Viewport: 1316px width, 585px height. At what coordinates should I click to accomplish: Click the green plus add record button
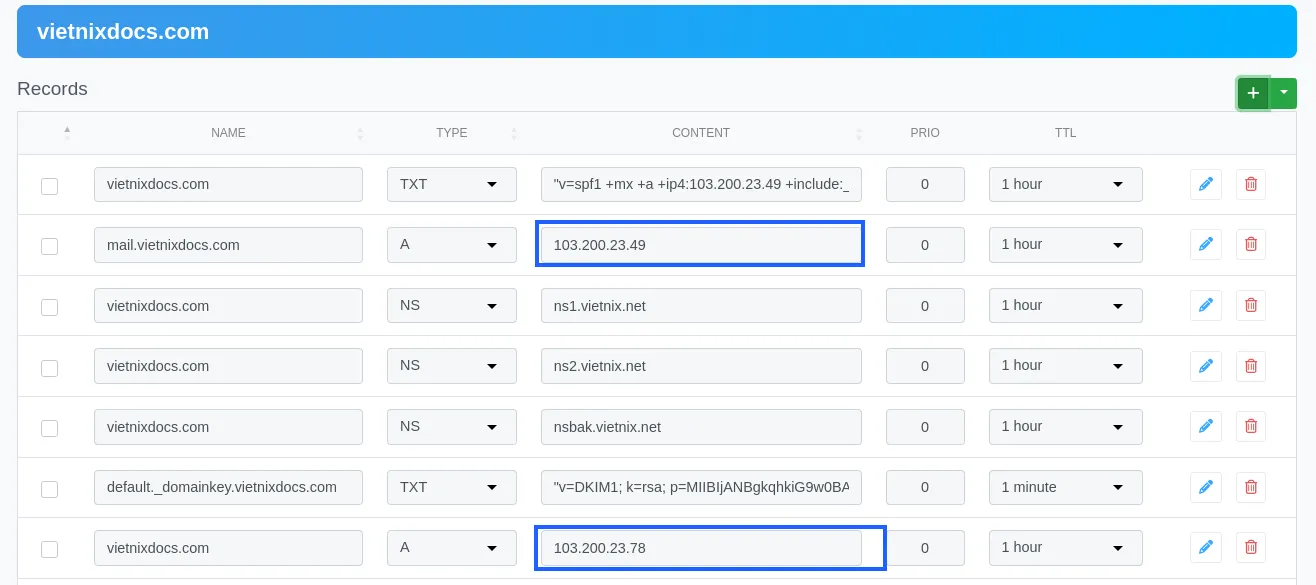click(x=1253, y=93)
